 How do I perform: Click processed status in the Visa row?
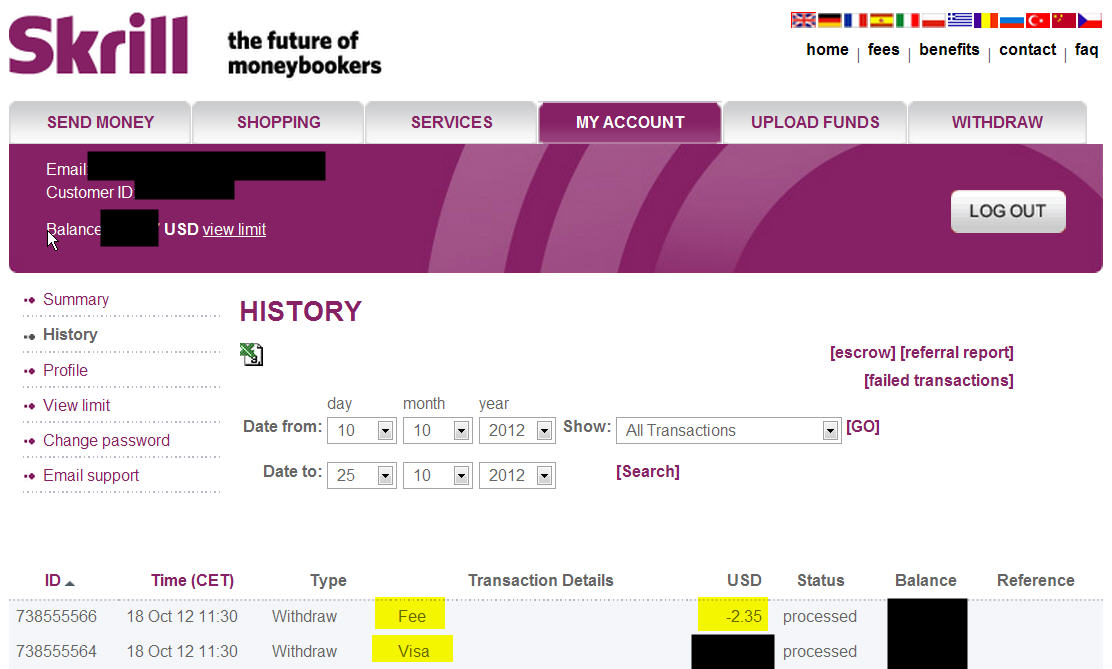pos(819,651)
